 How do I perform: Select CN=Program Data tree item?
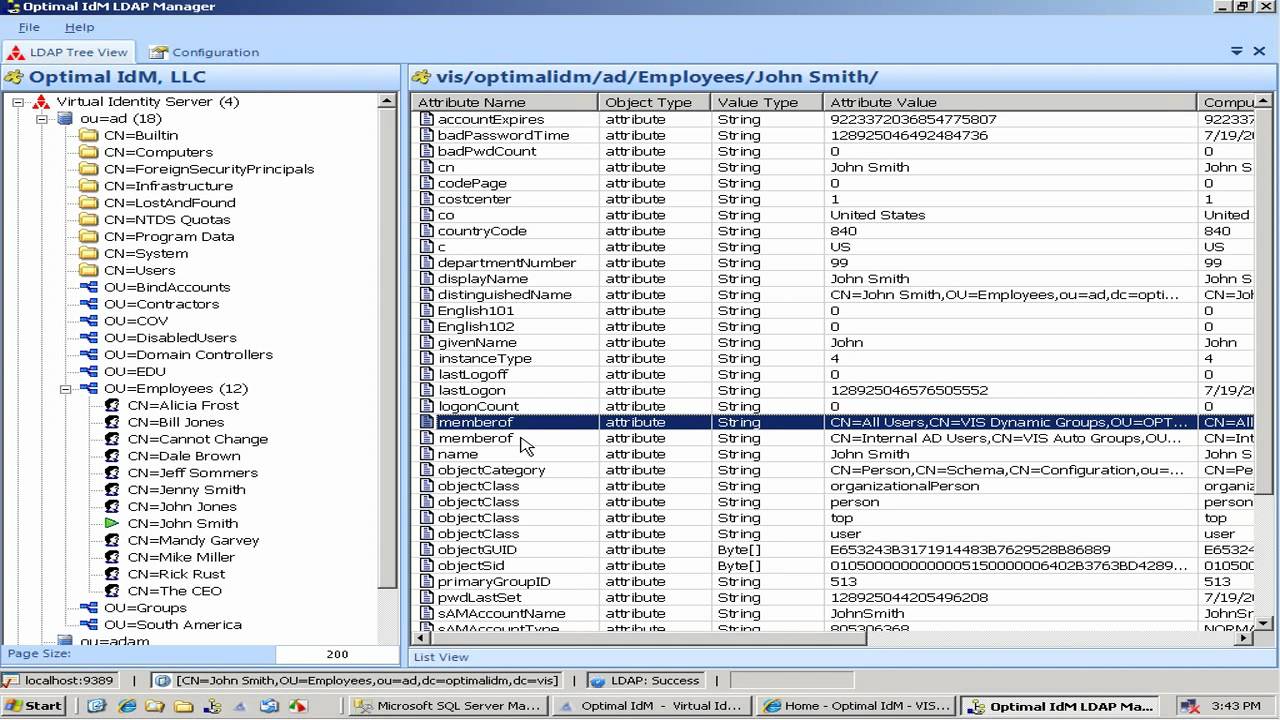(169, 238)
